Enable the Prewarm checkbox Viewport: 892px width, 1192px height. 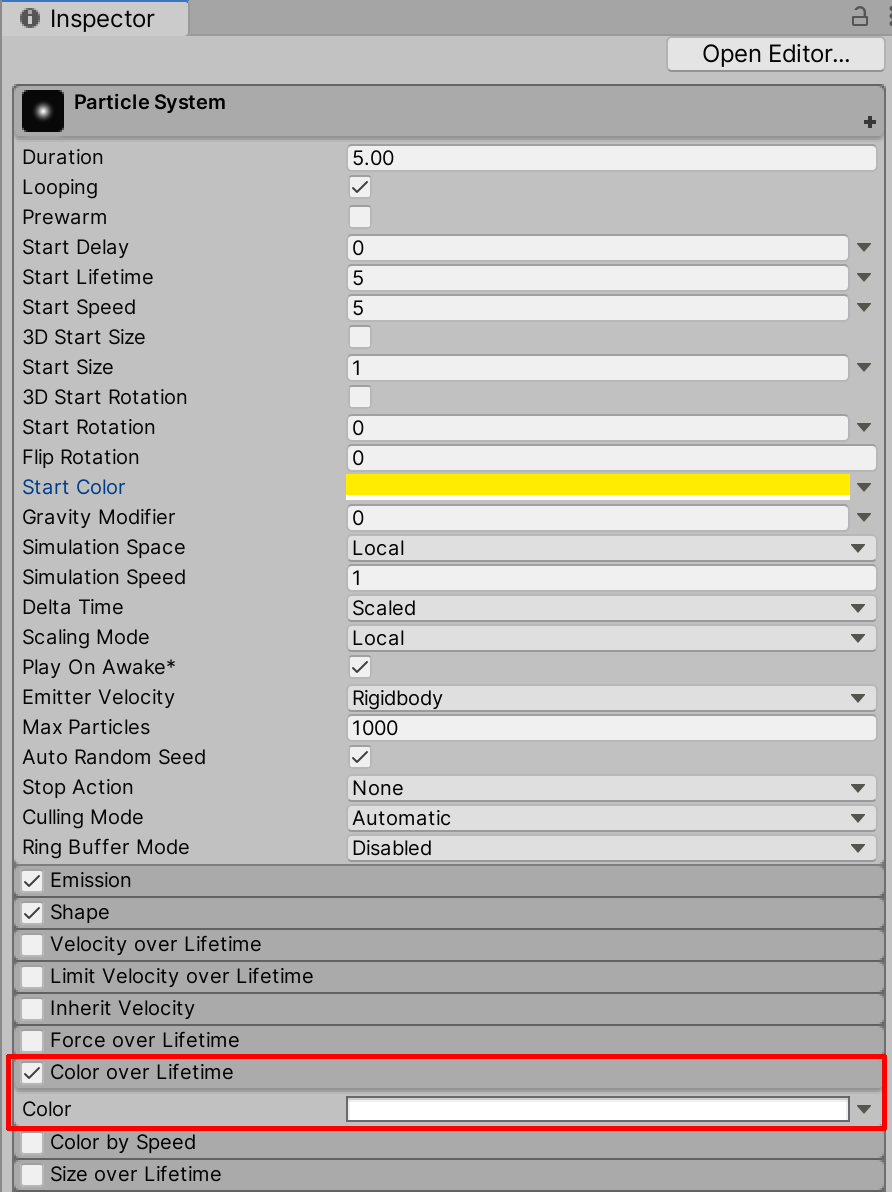tap(358, 217)
